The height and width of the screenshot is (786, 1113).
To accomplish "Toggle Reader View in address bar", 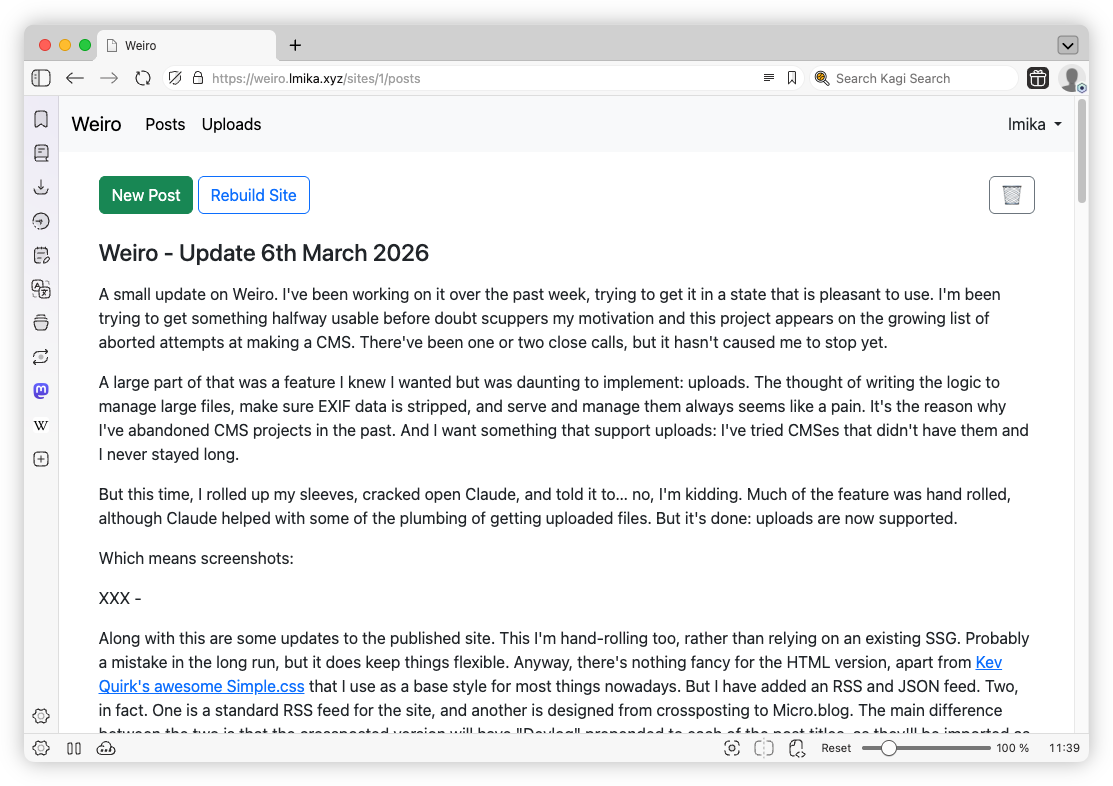I will (768, 78).
